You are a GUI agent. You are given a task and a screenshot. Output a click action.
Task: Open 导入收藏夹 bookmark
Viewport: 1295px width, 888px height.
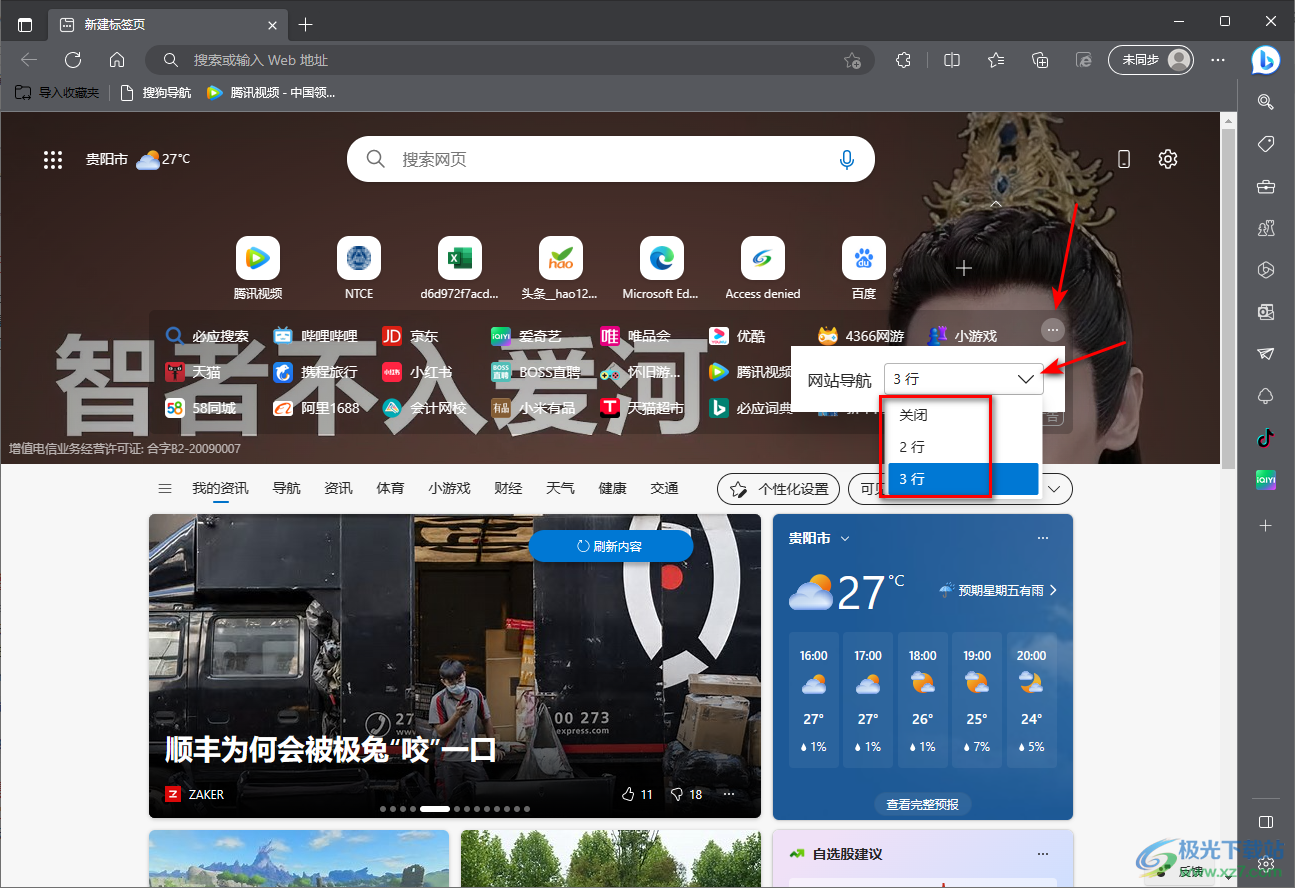[x=57, y=92]
